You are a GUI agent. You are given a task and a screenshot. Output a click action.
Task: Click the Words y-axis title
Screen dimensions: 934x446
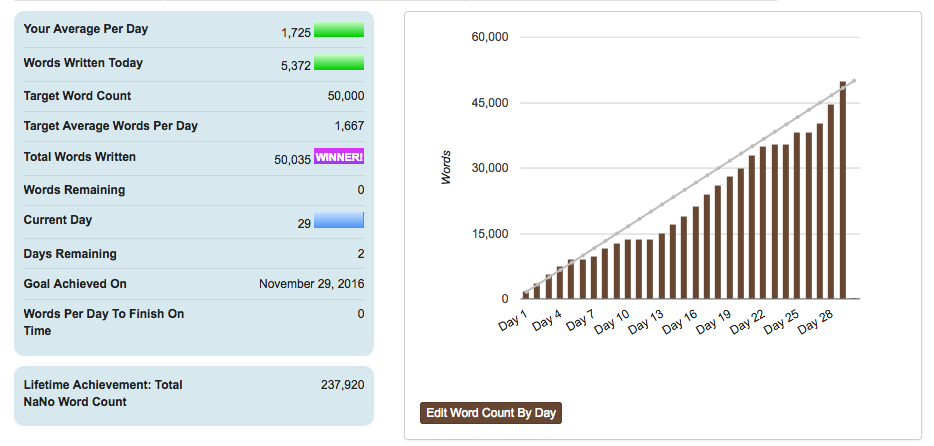coord(447,167)
